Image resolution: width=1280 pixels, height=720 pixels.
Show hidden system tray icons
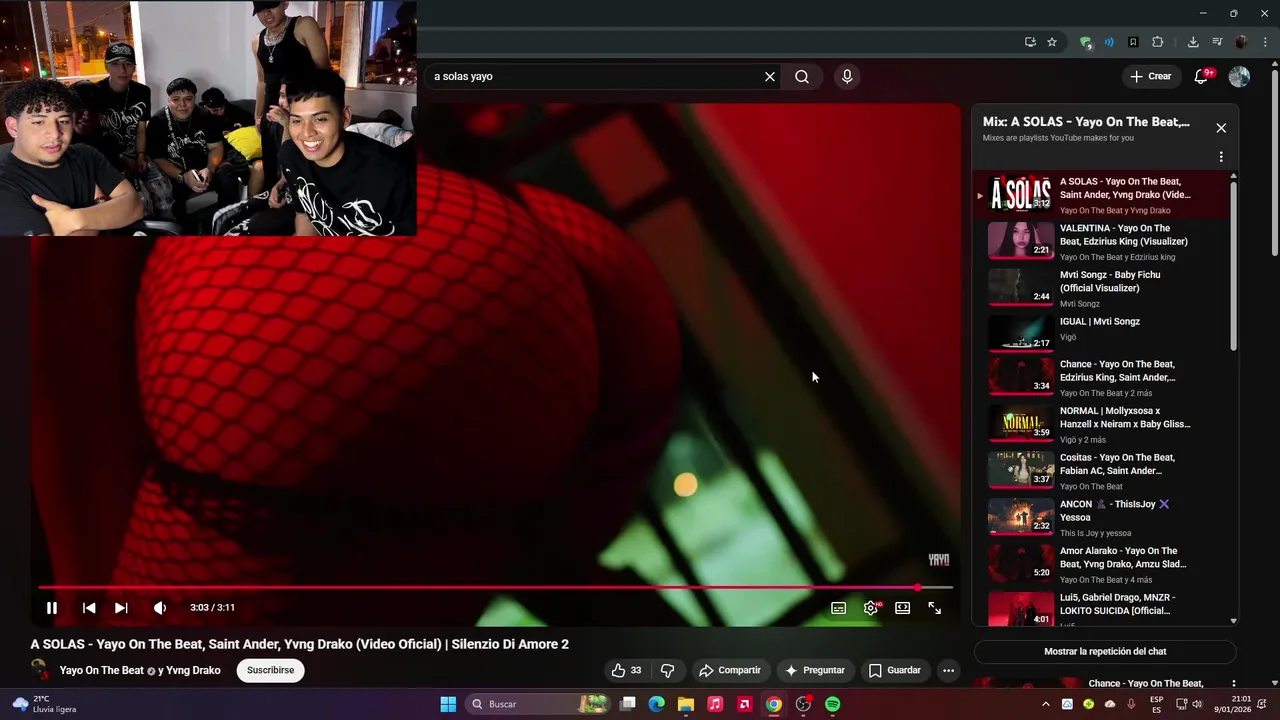coord(1046,704)
